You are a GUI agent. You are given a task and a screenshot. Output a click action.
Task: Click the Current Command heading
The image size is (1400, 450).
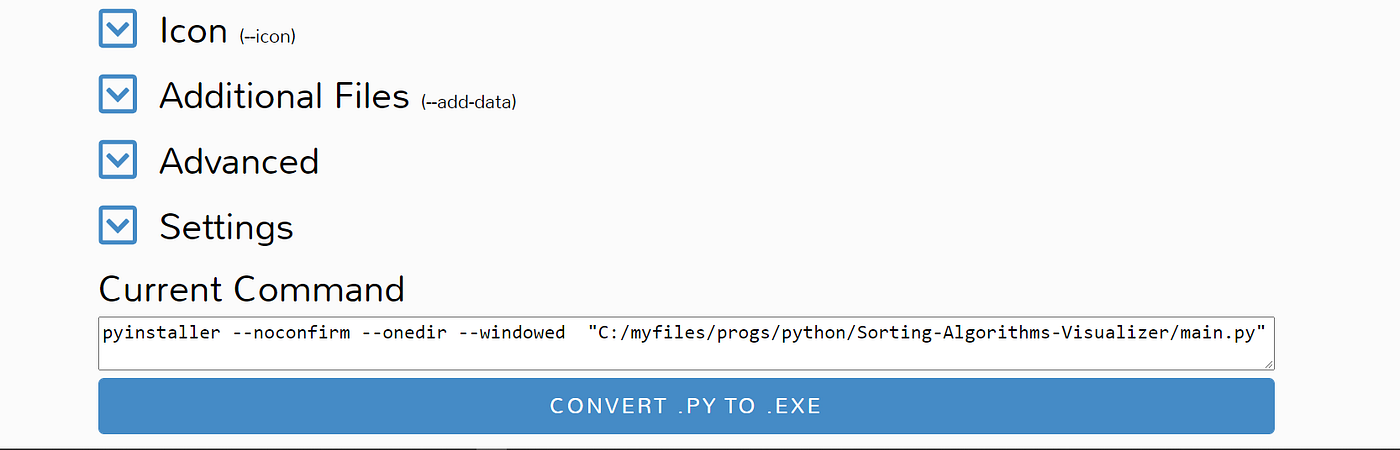point(251,289)
